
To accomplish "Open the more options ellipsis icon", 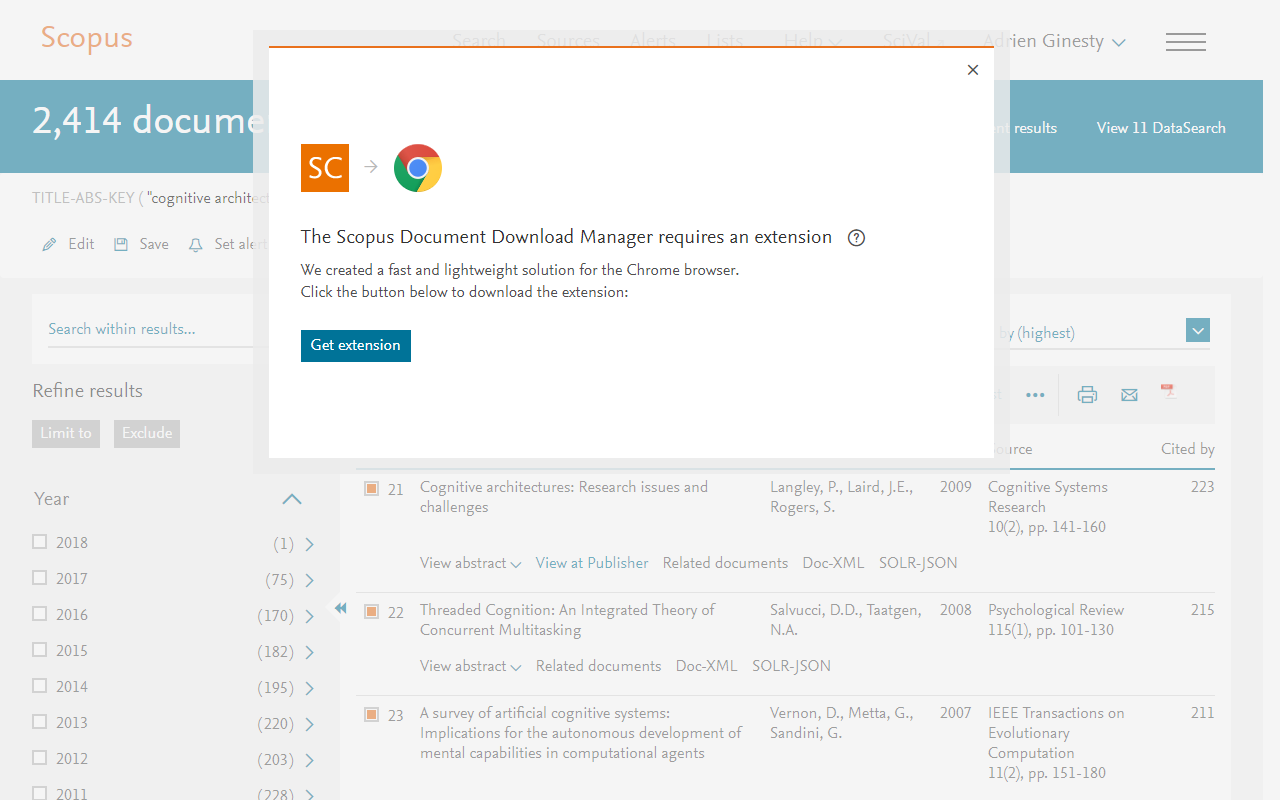I will [x=1035, y=395].
